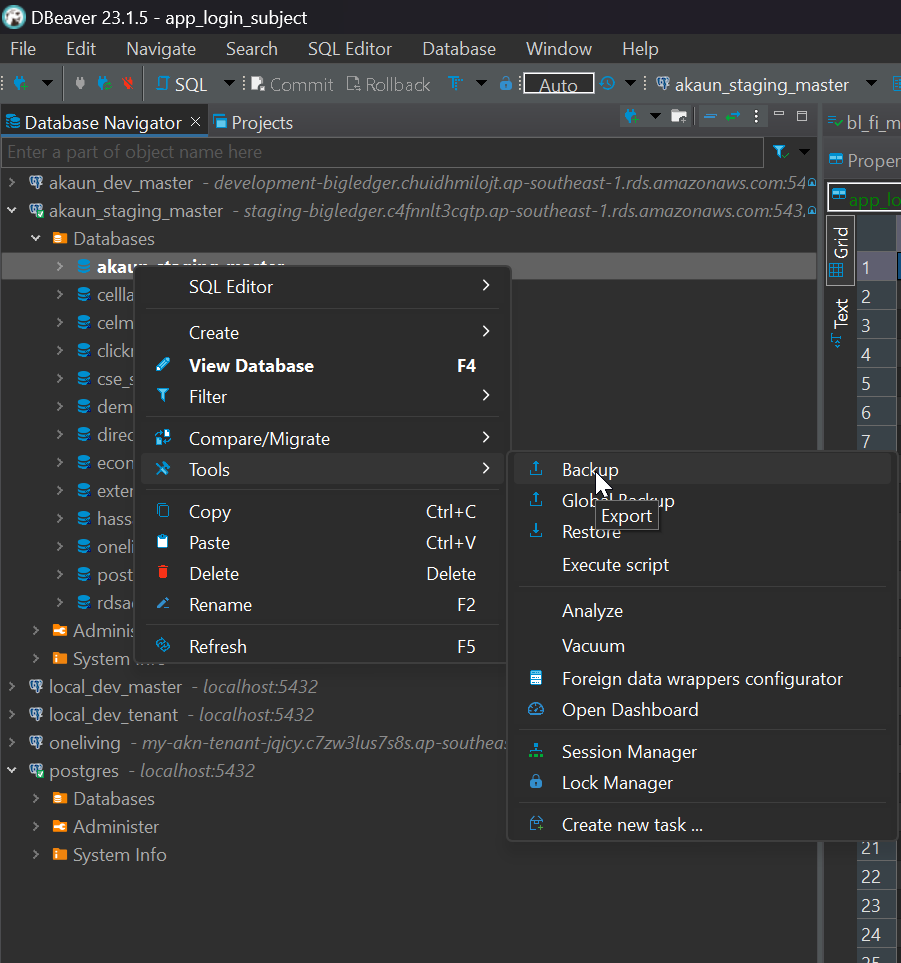The width and height of the screenshot is (901, 963).
Task: Click the transaction log clock icon
Action: pos(607,84)
